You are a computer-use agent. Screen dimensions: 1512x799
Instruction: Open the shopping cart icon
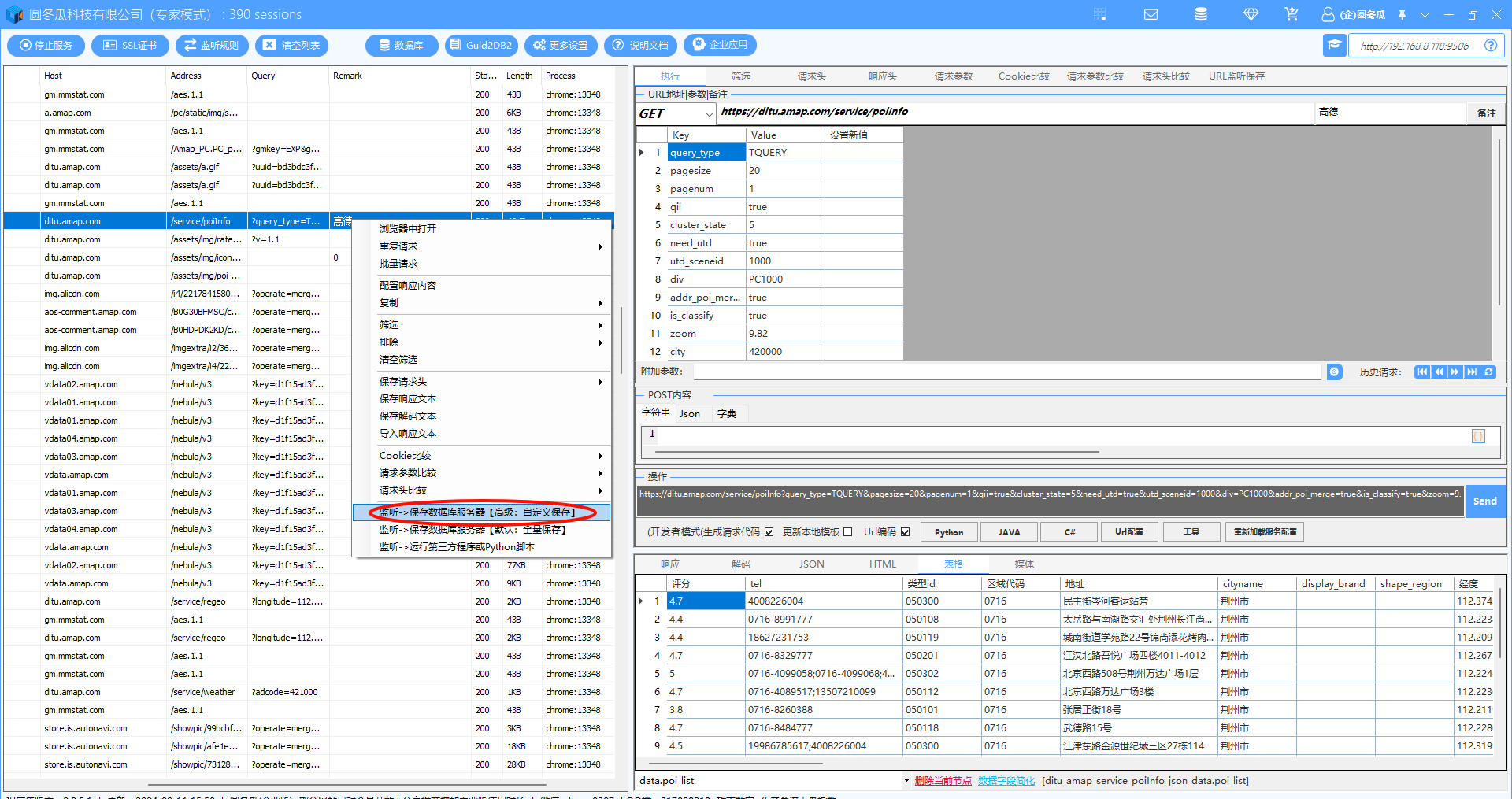point(1291,14)
